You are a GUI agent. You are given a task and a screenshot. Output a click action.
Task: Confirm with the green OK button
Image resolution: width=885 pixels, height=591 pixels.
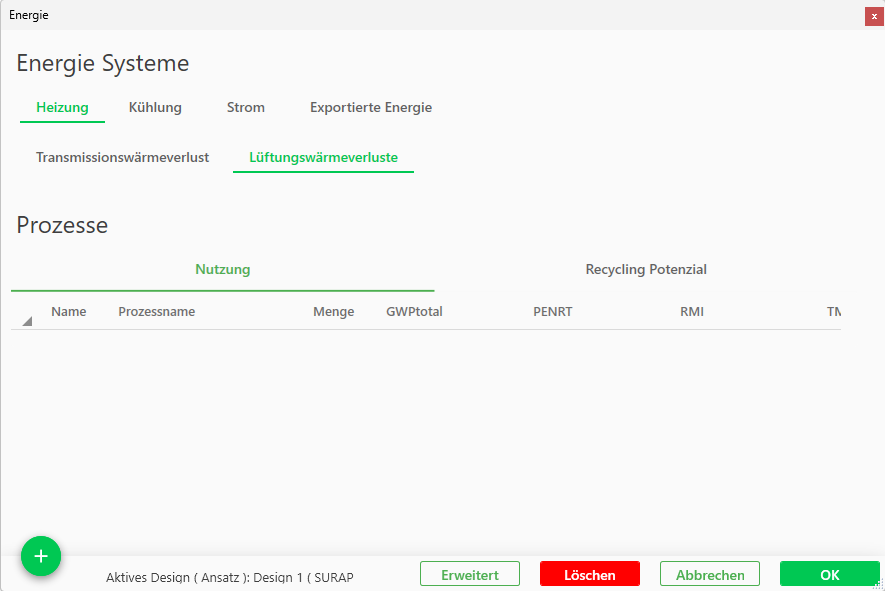pyautogui.click(x=830, y=575)
